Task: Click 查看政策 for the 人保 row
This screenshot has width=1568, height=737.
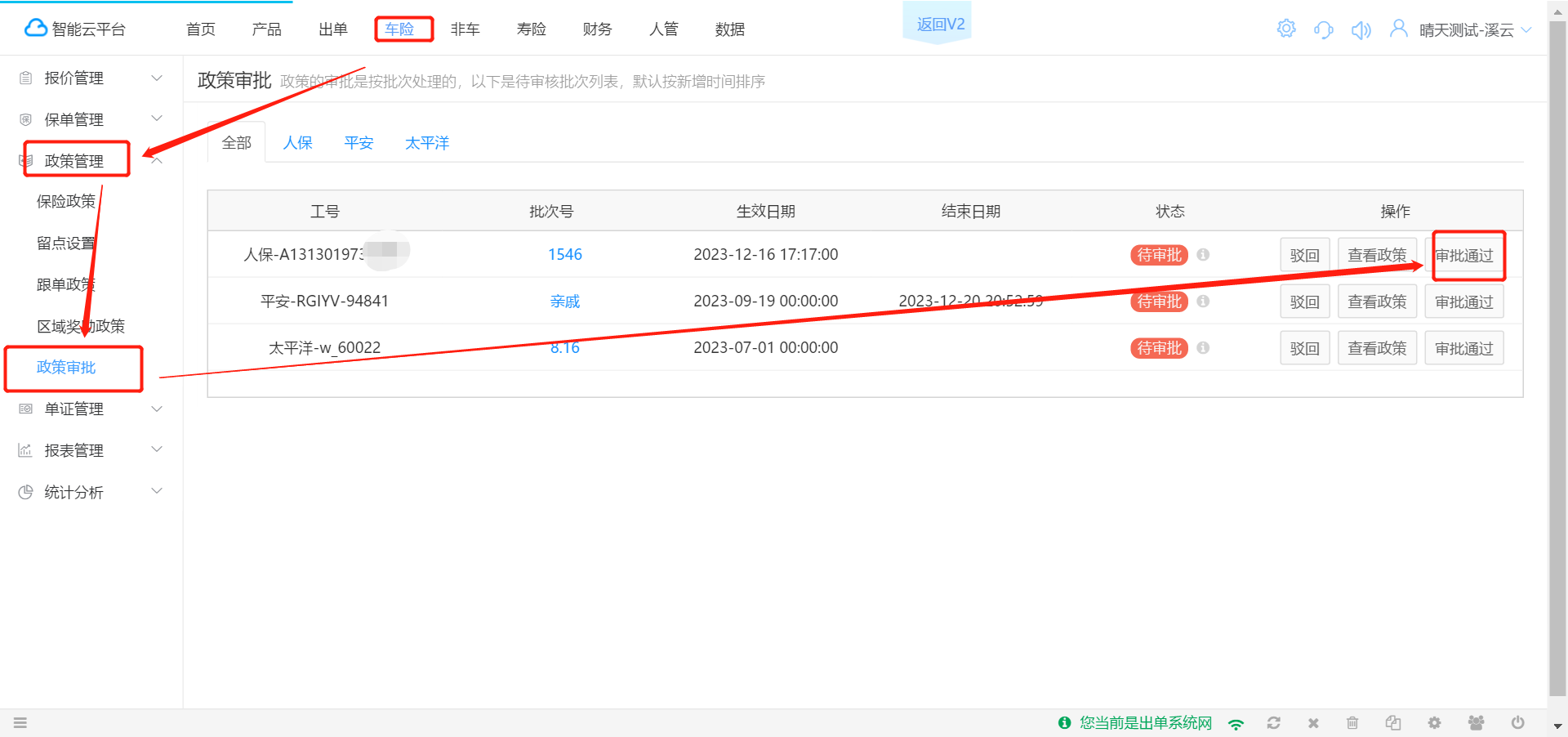Action: point(1377,255)
